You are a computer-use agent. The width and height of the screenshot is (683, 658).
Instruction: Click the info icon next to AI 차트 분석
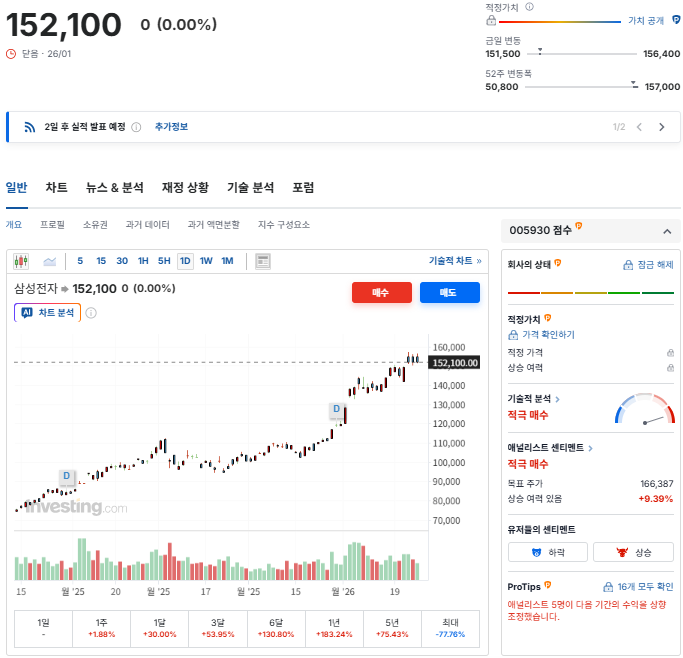(x=91, y=313)
